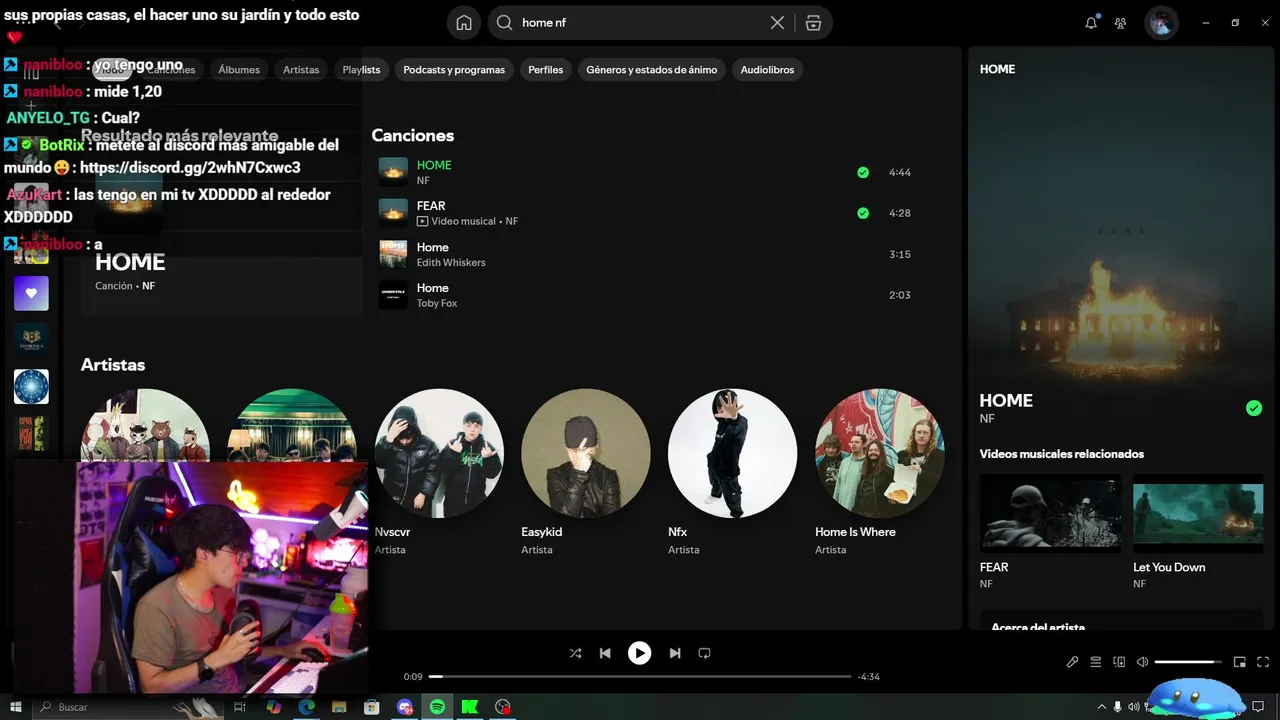
Task: Select the Perfiles filter chip
Action: [x=546, y=70]
